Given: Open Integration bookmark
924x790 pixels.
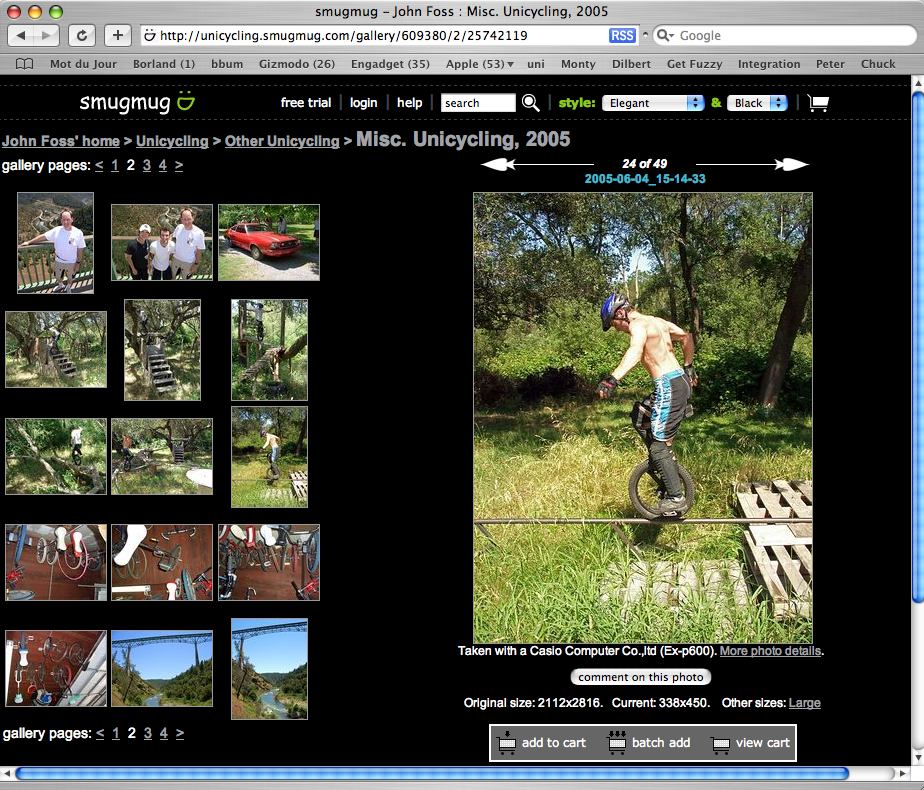Looking at the screenshot, I should 769,64.
